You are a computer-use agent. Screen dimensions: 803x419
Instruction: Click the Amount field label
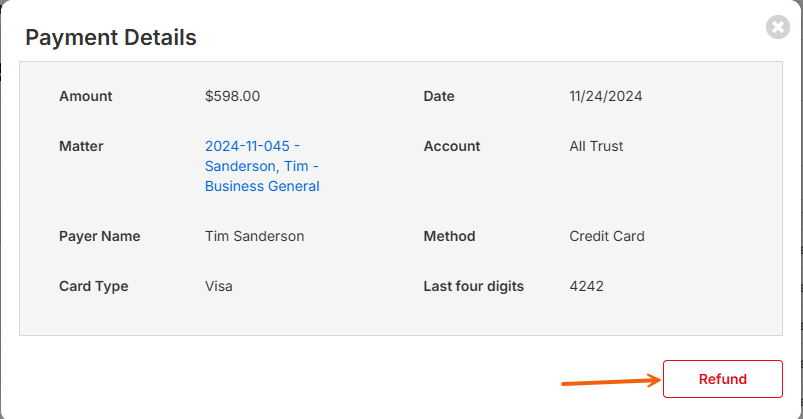point(86,97)
